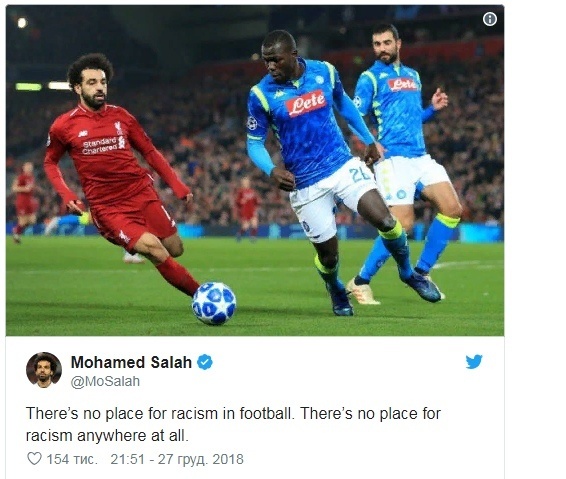The image size is (566, 479).
Task: Open Mohamed Salah's profile avatar
Action: pyautogui.click(x=44, y=370)
